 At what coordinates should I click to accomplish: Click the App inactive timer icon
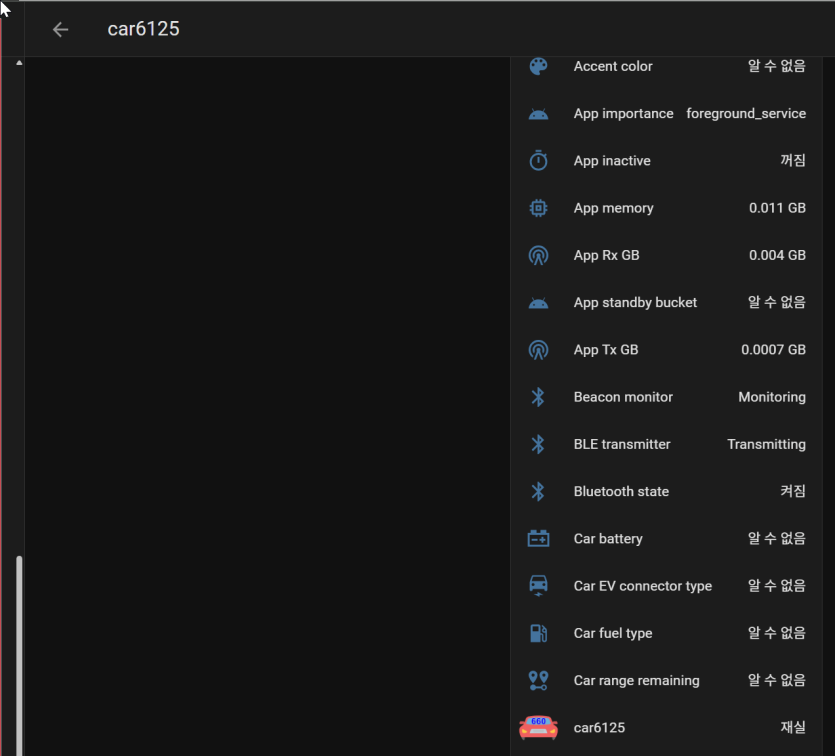pyautogui.click(x=538, y=161)
